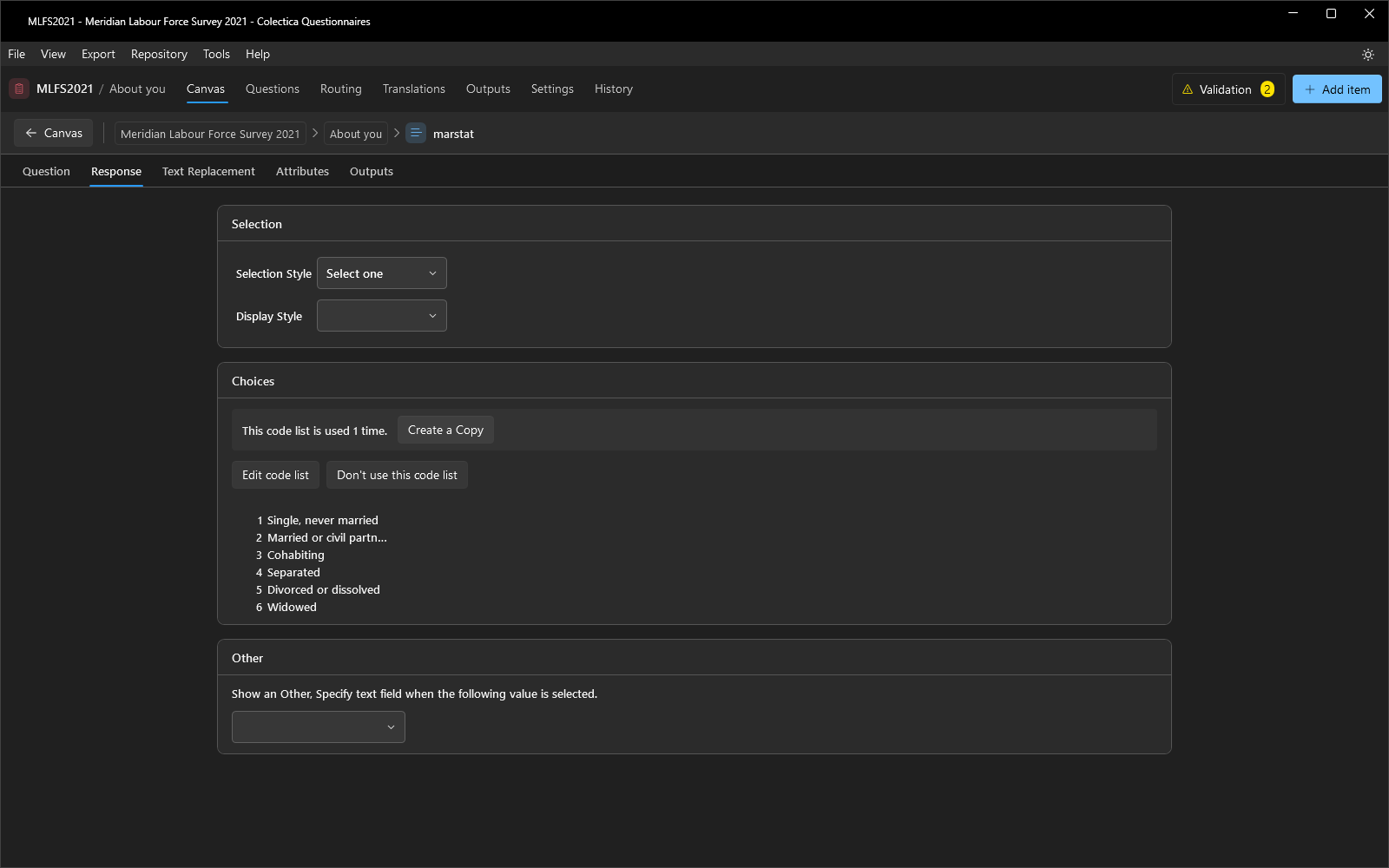Switch to the Settings tab

click(552, 89)
